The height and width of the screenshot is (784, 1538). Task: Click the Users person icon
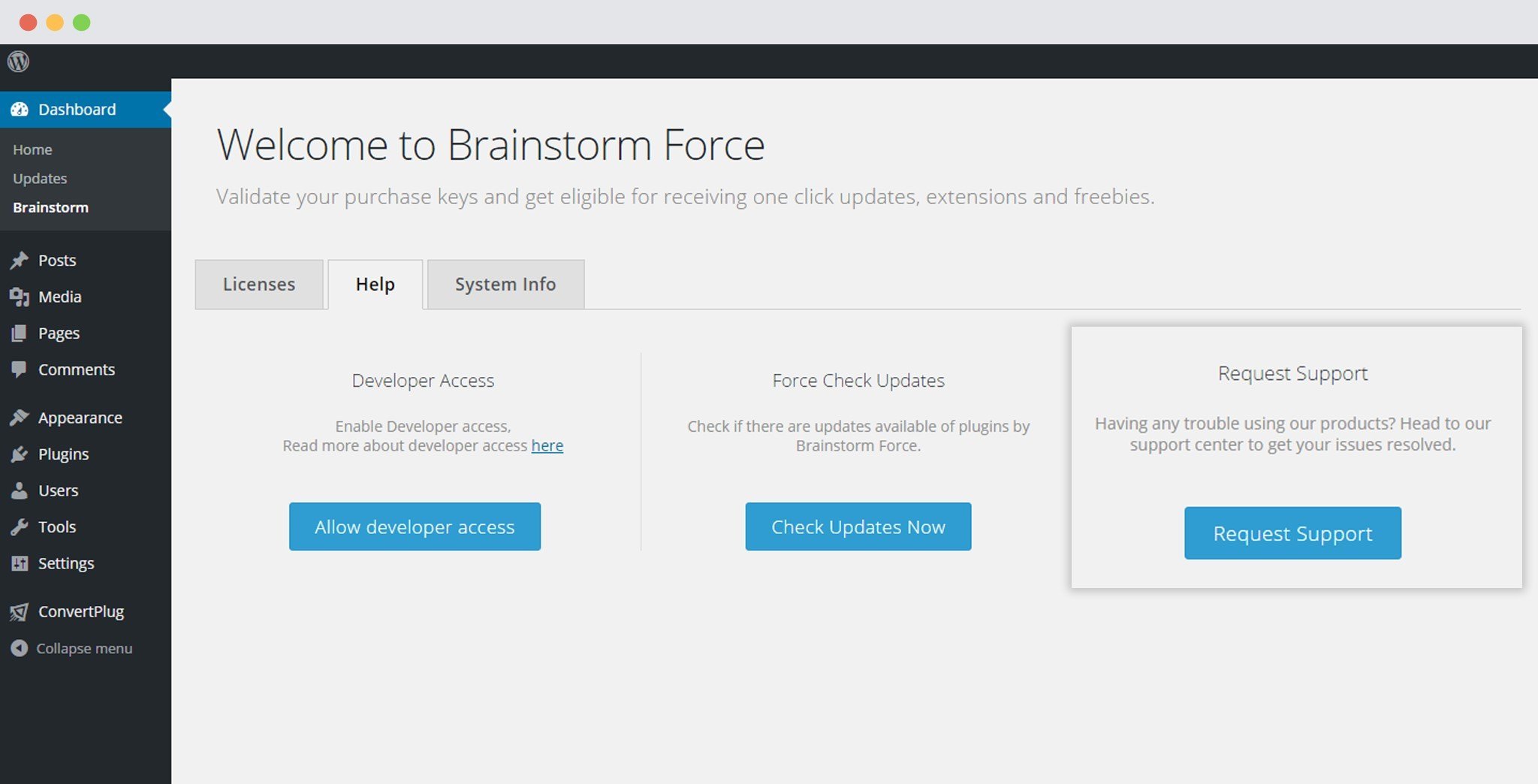20,490
